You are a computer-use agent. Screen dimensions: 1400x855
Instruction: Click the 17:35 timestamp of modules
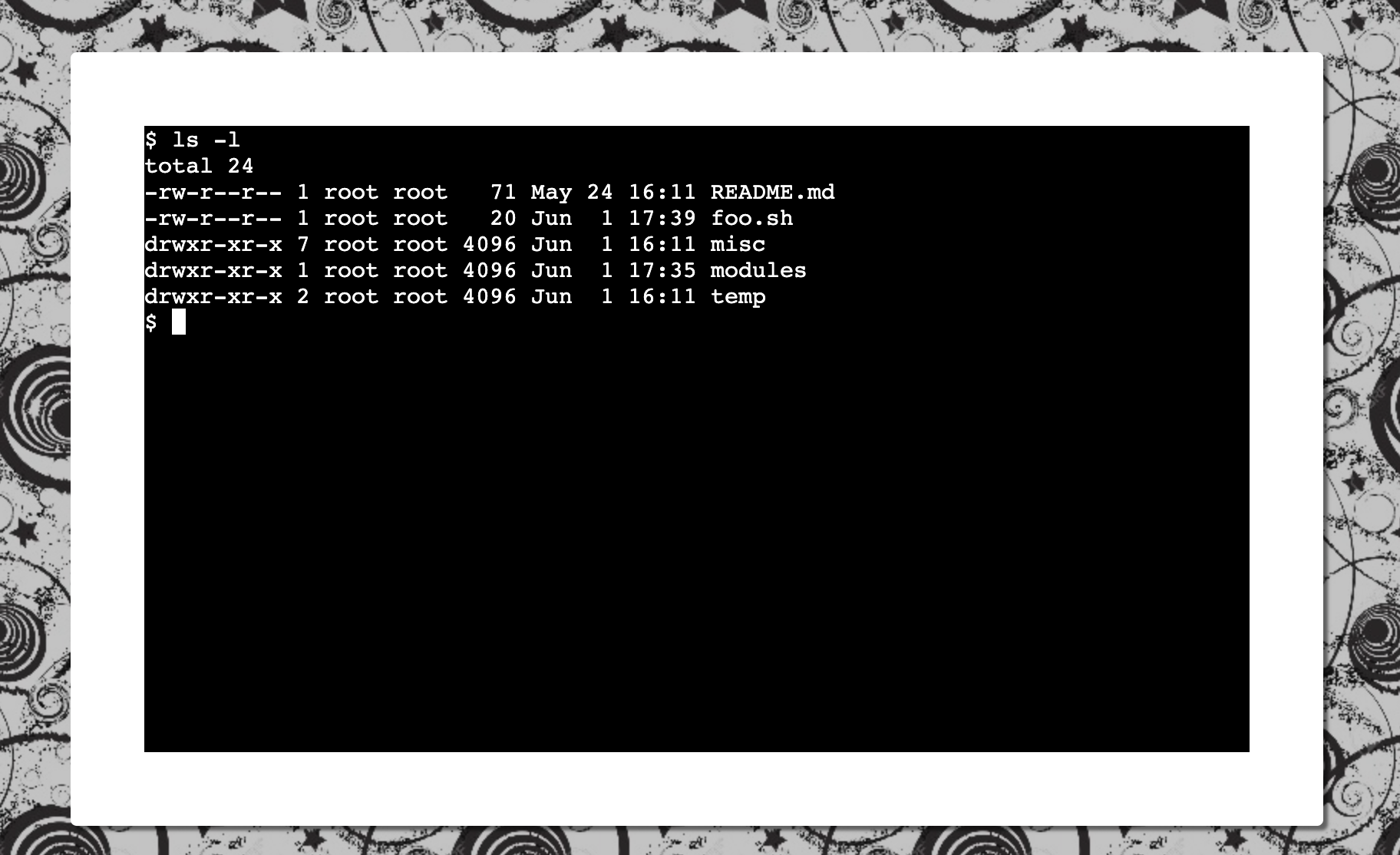[662, 270]
